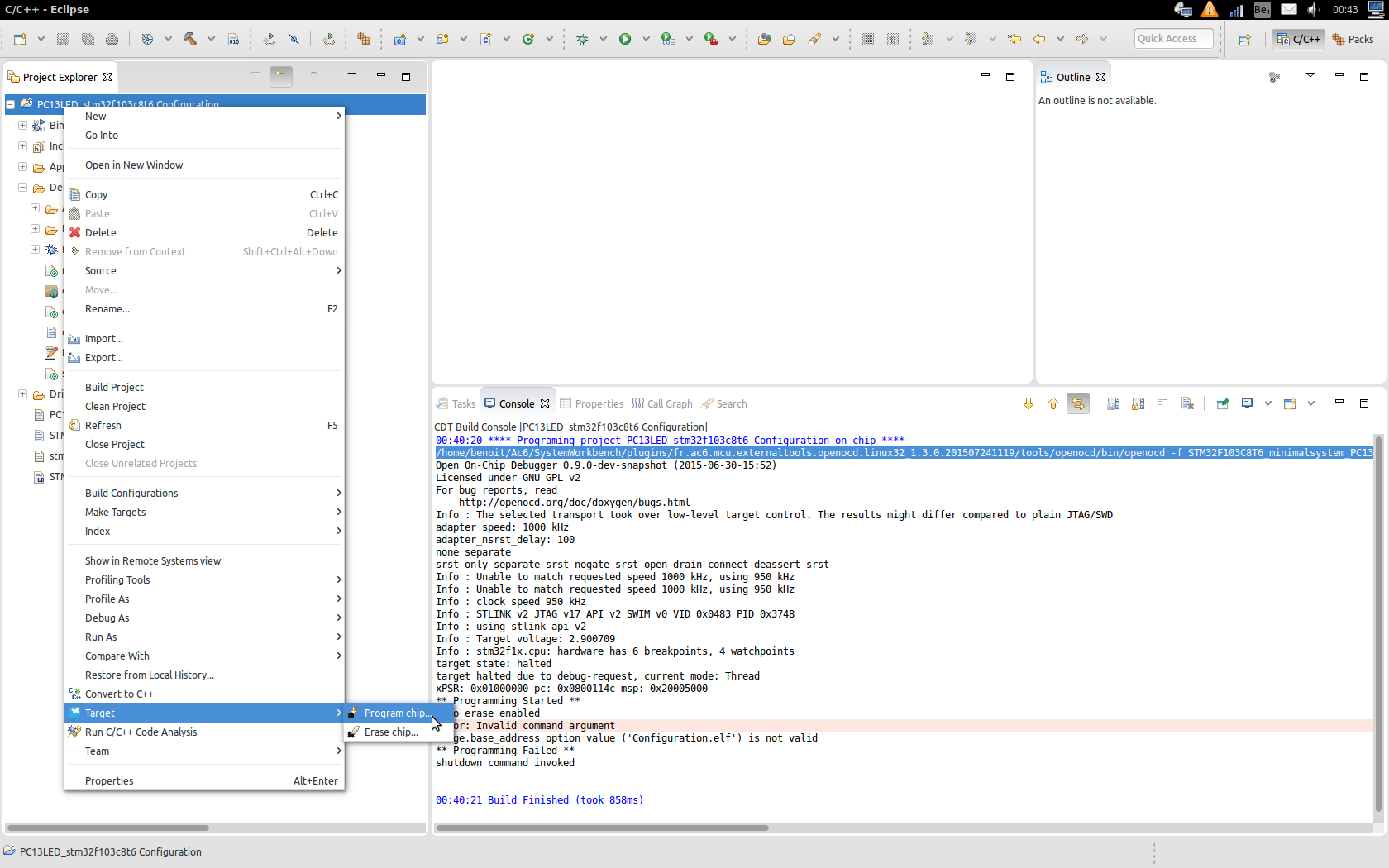Click console Previous Error up arrow
The height and width of the screenshot is (868, 1389).
[1053, 403]
